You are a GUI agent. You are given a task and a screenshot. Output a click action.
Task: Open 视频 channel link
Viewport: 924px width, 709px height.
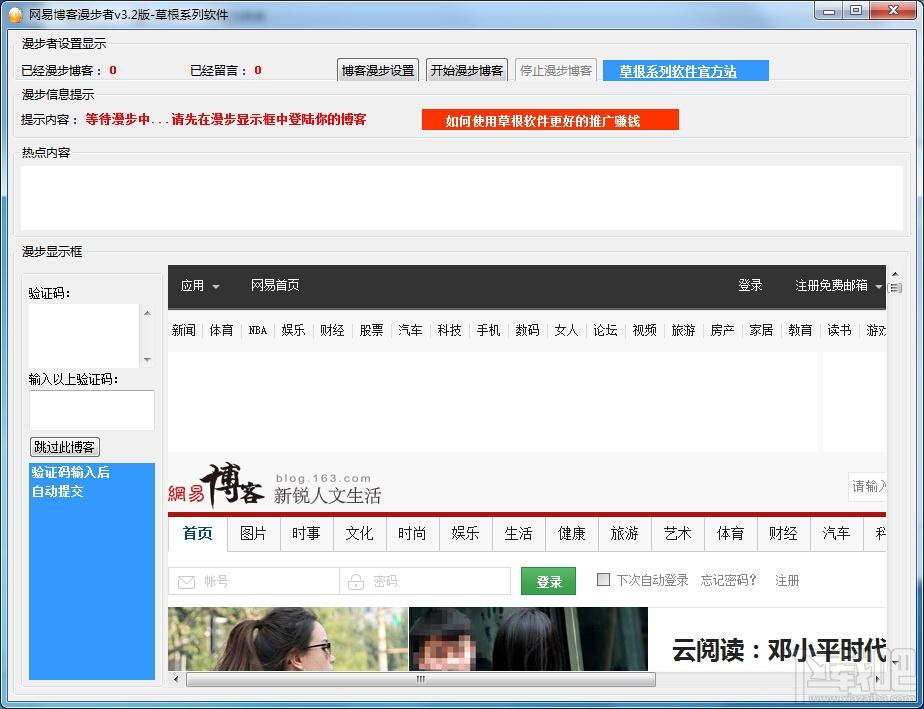click(x=644, y=330)
